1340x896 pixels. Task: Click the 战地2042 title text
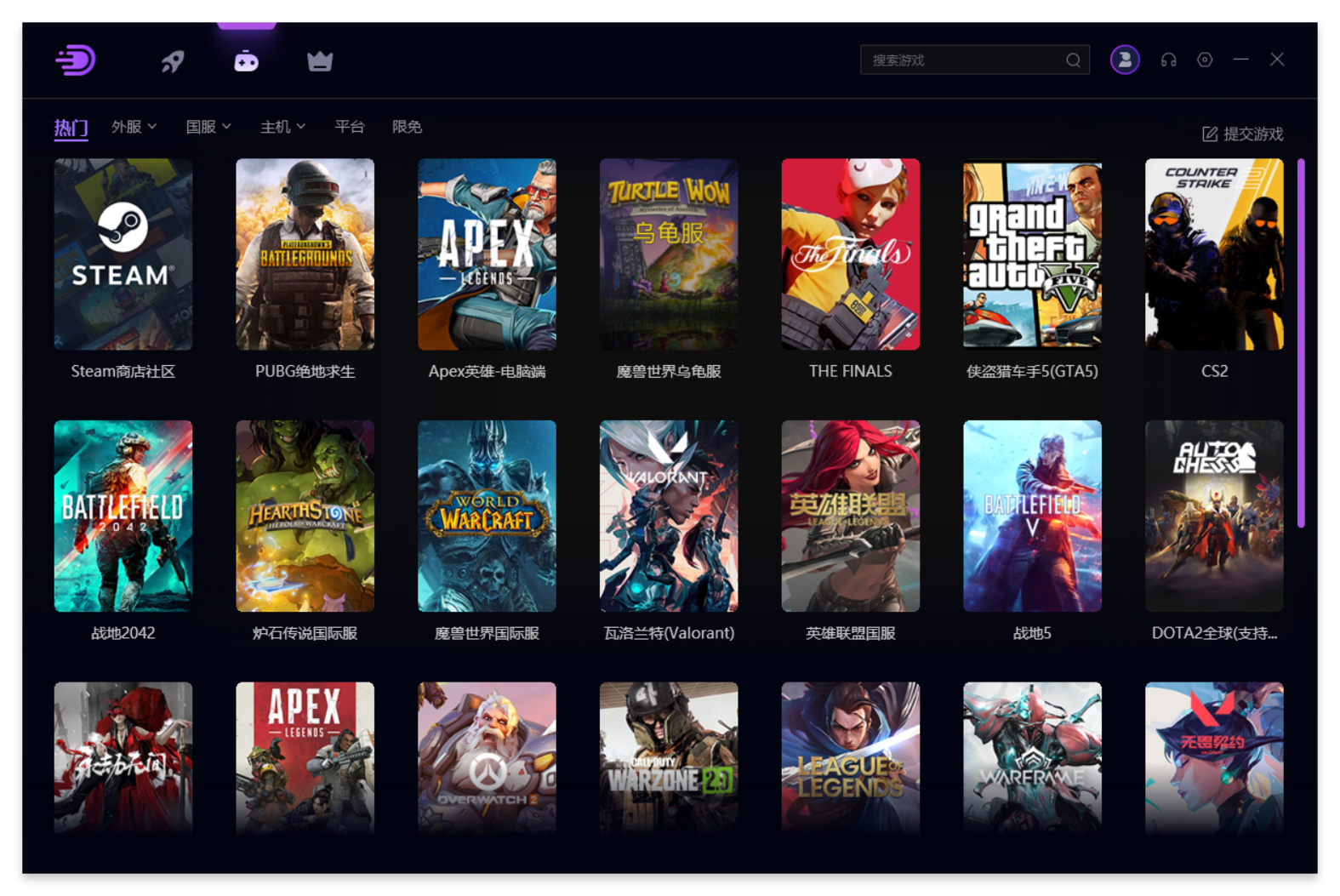pos(123,633)
